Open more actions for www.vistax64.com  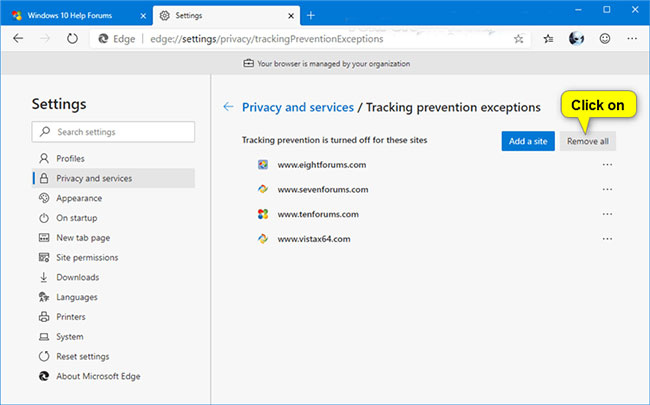click(607, 239)
